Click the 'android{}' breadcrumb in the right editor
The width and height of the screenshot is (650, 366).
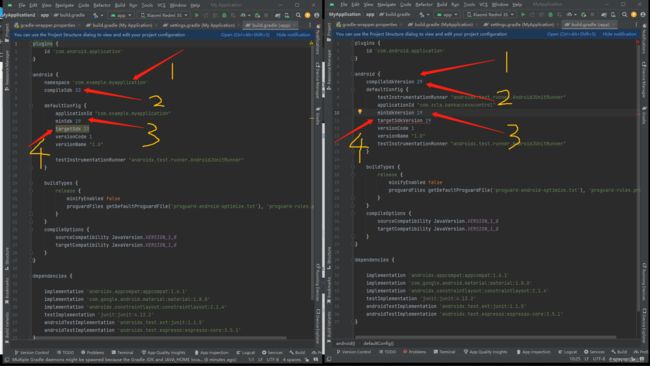pyautogui.click(x=345, y=344)
